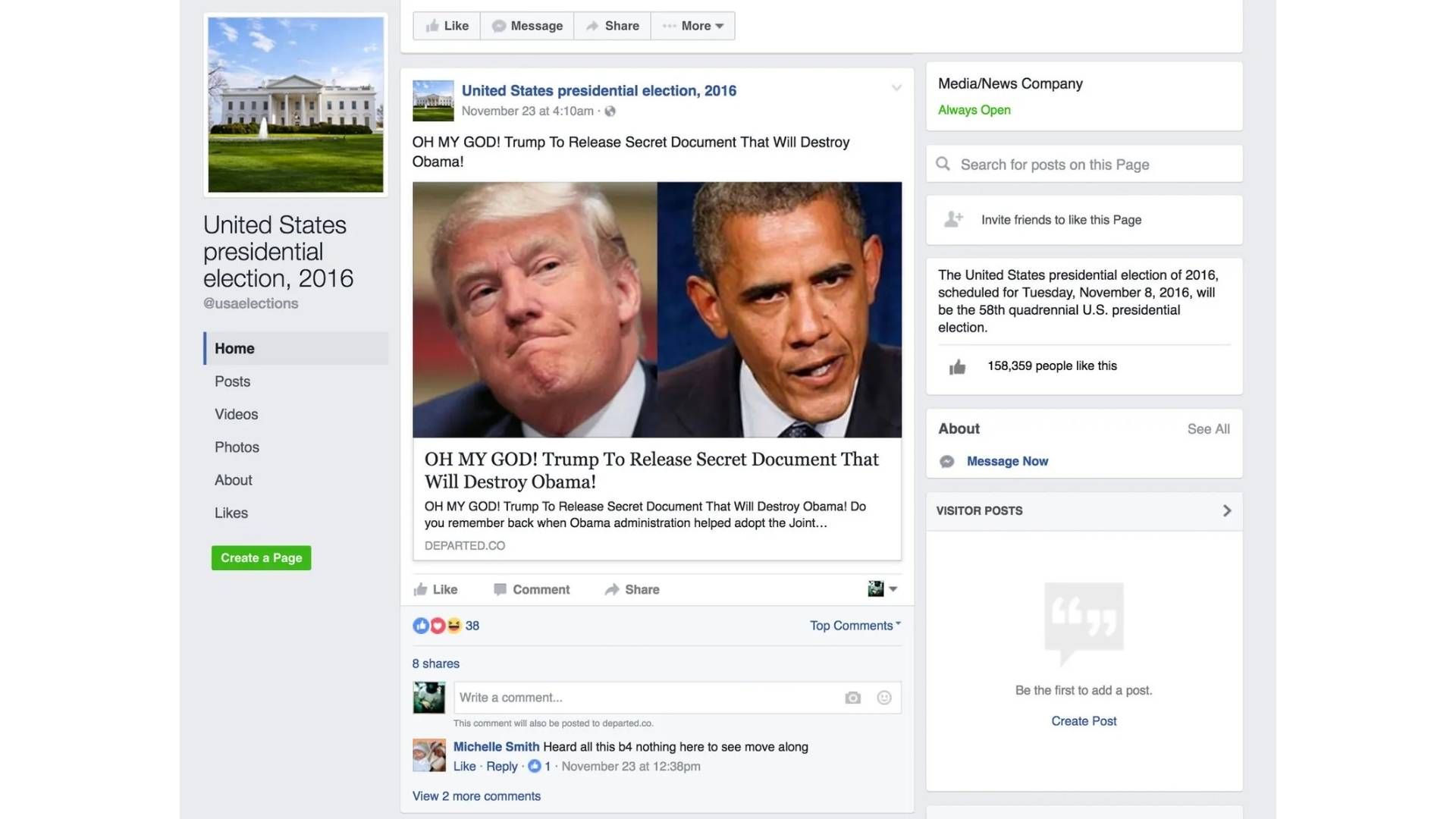Screen dimensions: 1456x819
Task: Open View 2 more comments link
Action: click(476, 795)
